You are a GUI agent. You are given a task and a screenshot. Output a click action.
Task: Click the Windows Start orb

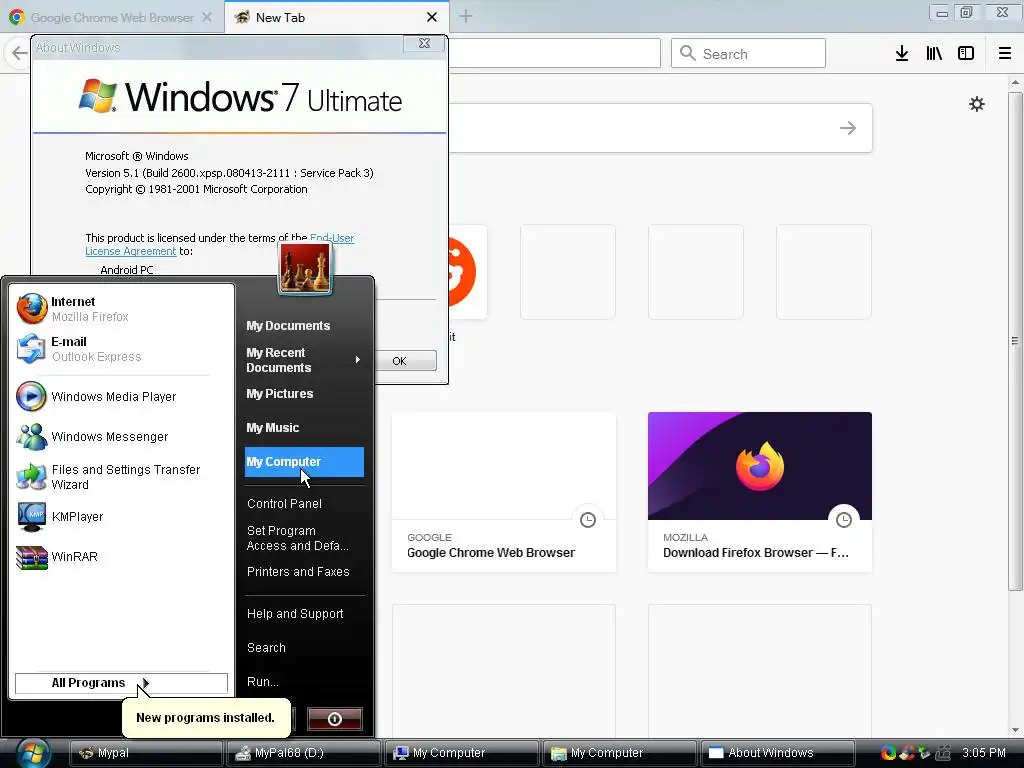tap(33, 752)
